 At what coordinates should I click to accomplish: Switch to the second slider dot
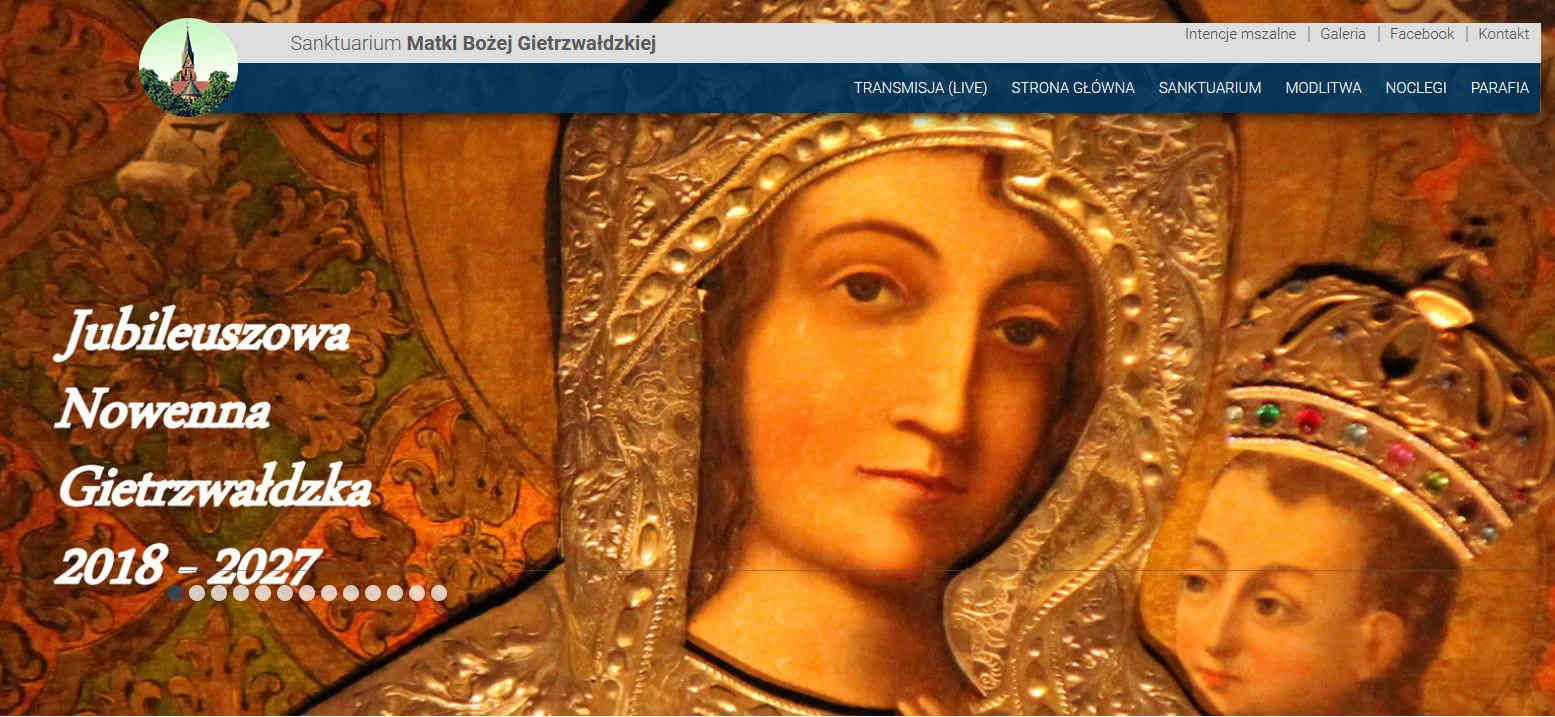coord(197,593)
